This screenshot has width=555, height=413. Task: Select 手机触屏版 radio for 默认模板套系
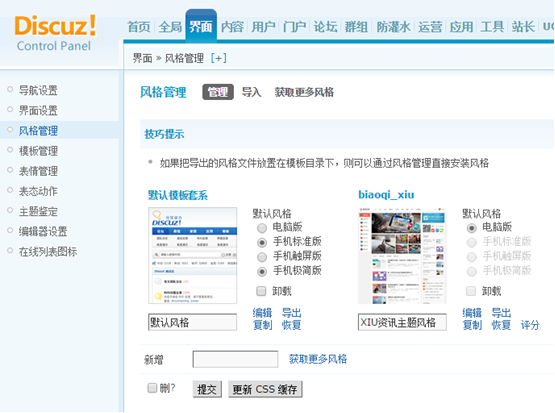tap(262, 257)
